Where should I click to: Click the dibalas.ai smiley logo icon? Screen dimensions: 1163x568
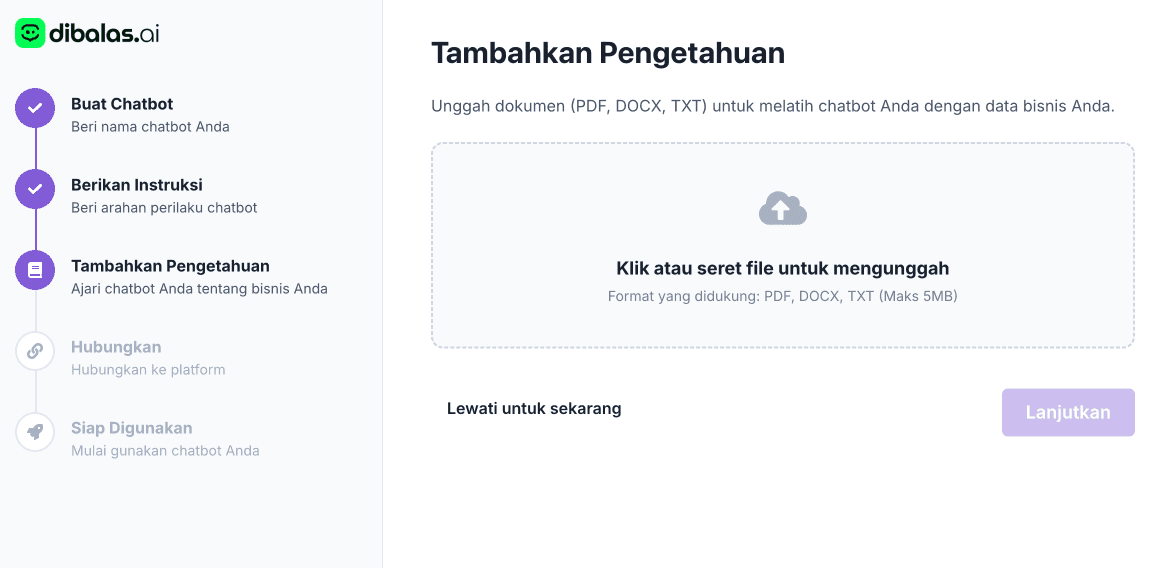coord(30,33)
